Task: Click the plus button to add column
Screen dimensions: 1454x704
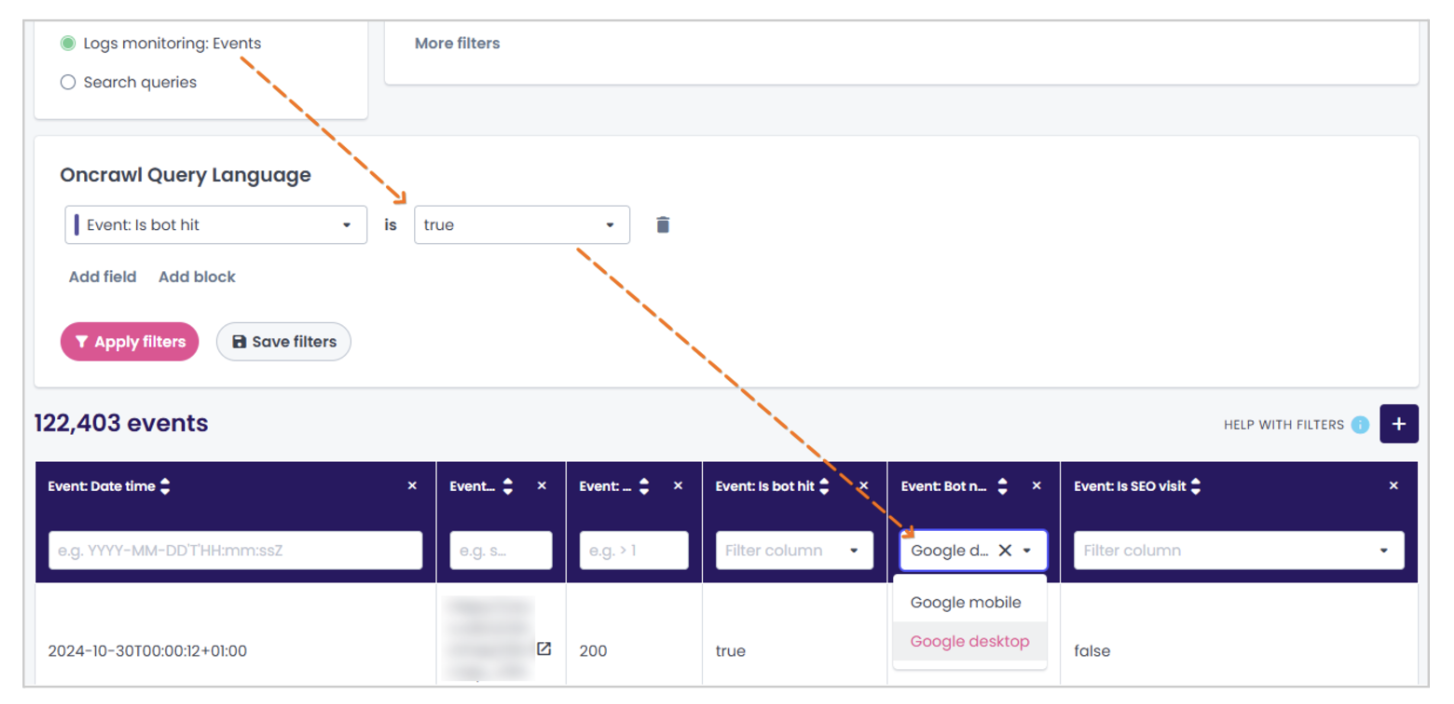Action: click(x=1399, y=424)
